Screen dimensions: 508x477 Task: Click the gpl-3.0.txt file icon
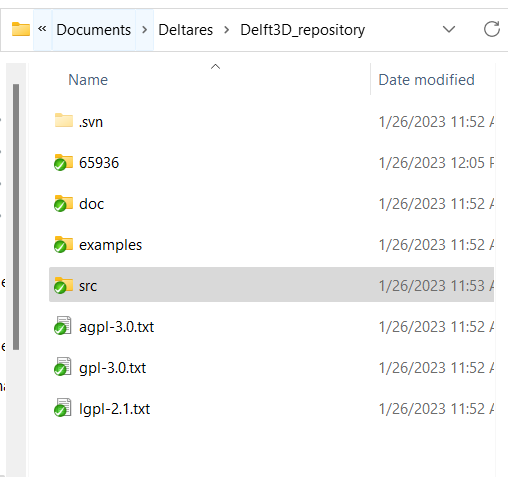pos(63,367)
